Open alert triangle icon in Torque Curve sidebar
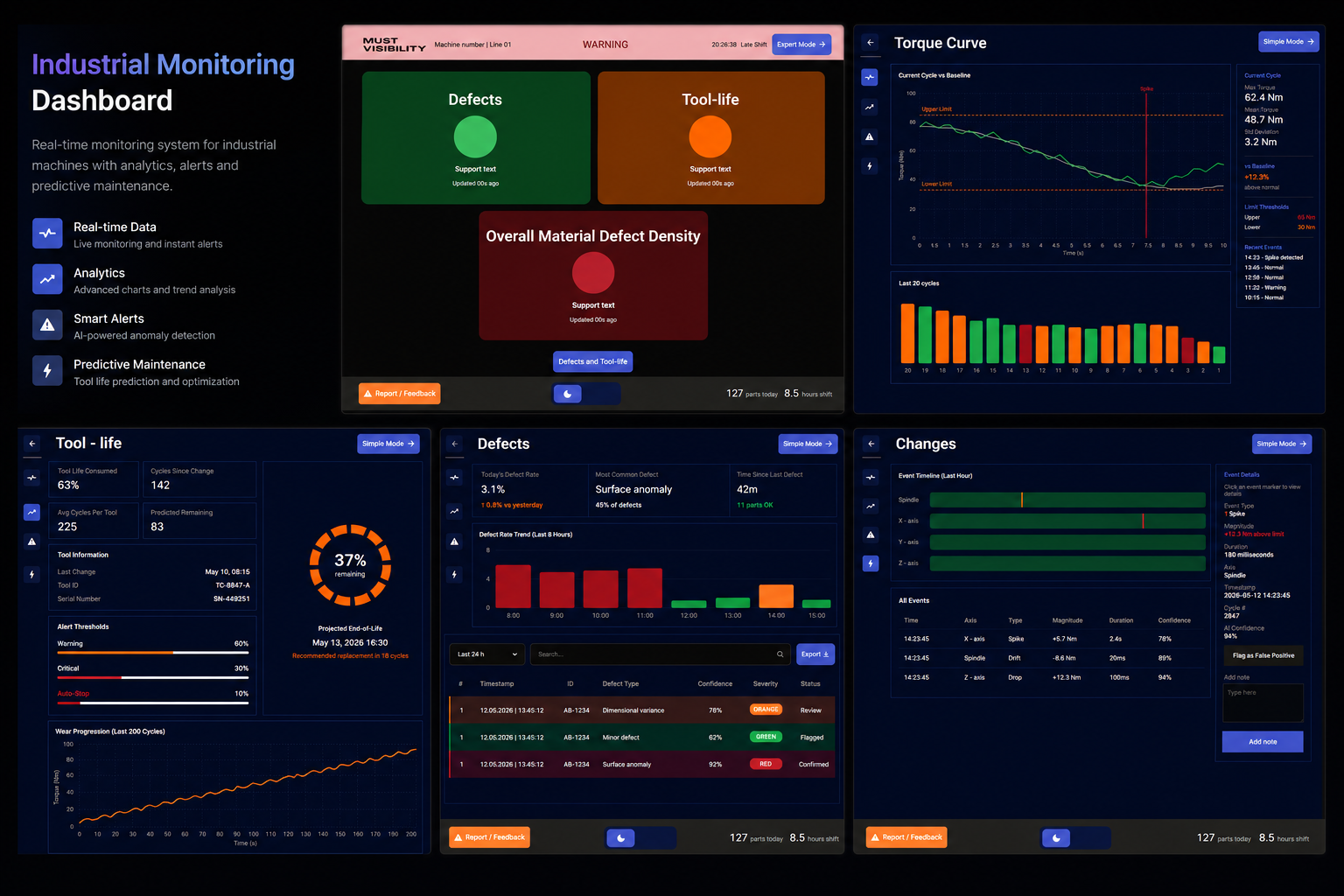This screenshot has height=896, width=1344. (870, 136)
